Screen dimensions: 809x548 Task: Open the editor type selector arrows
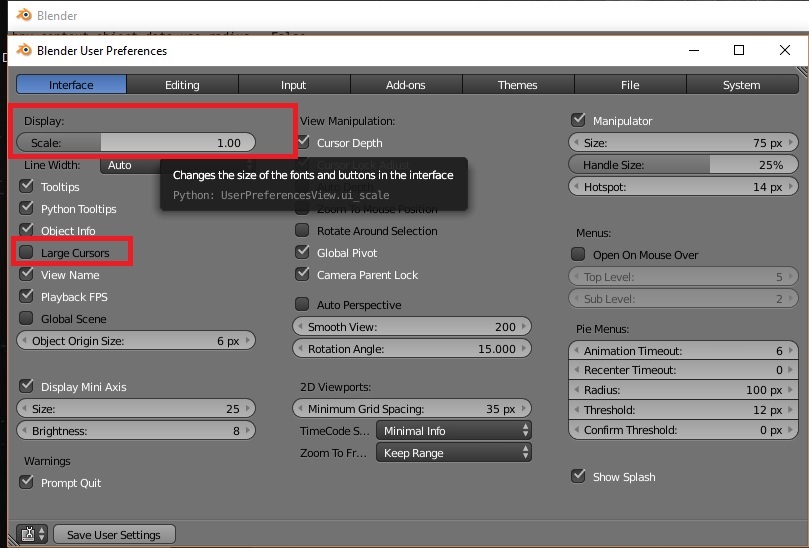pyautogui.click(x=42, y=534)
